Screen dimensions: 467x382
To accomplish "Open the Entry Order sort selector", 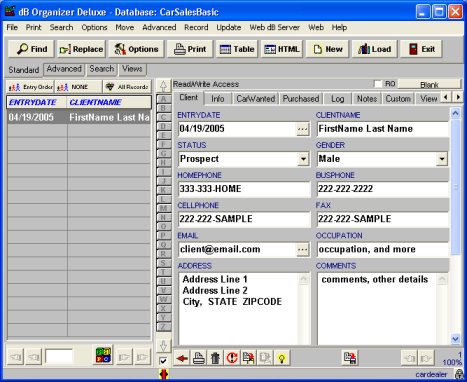I will (30, 87).
